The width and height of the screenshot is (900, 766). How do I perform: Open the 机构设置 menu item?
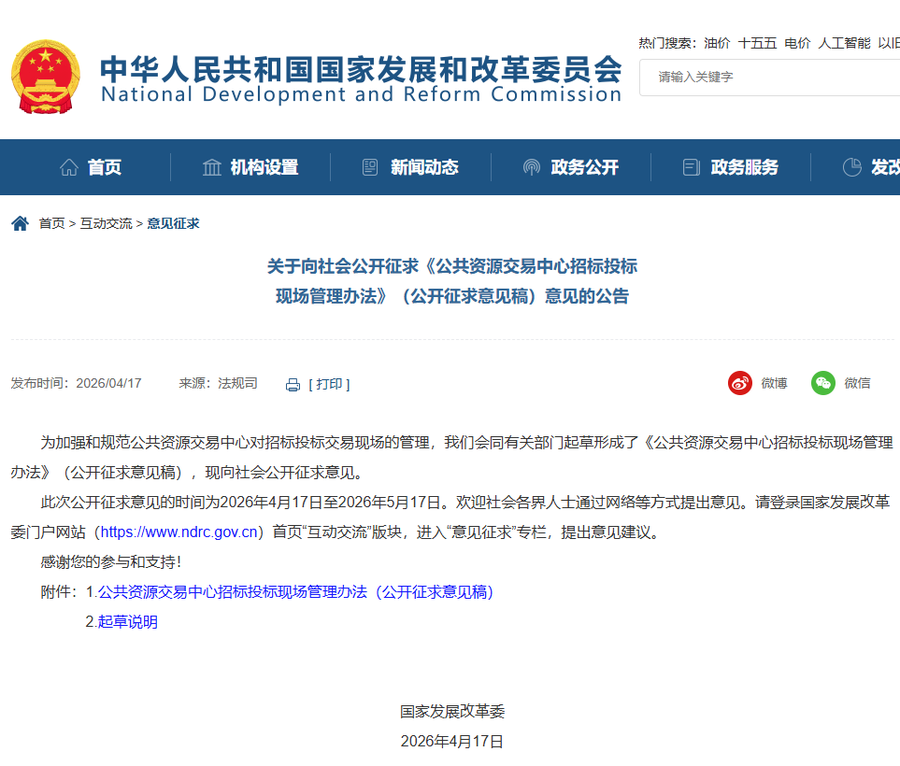coord(265,168)
